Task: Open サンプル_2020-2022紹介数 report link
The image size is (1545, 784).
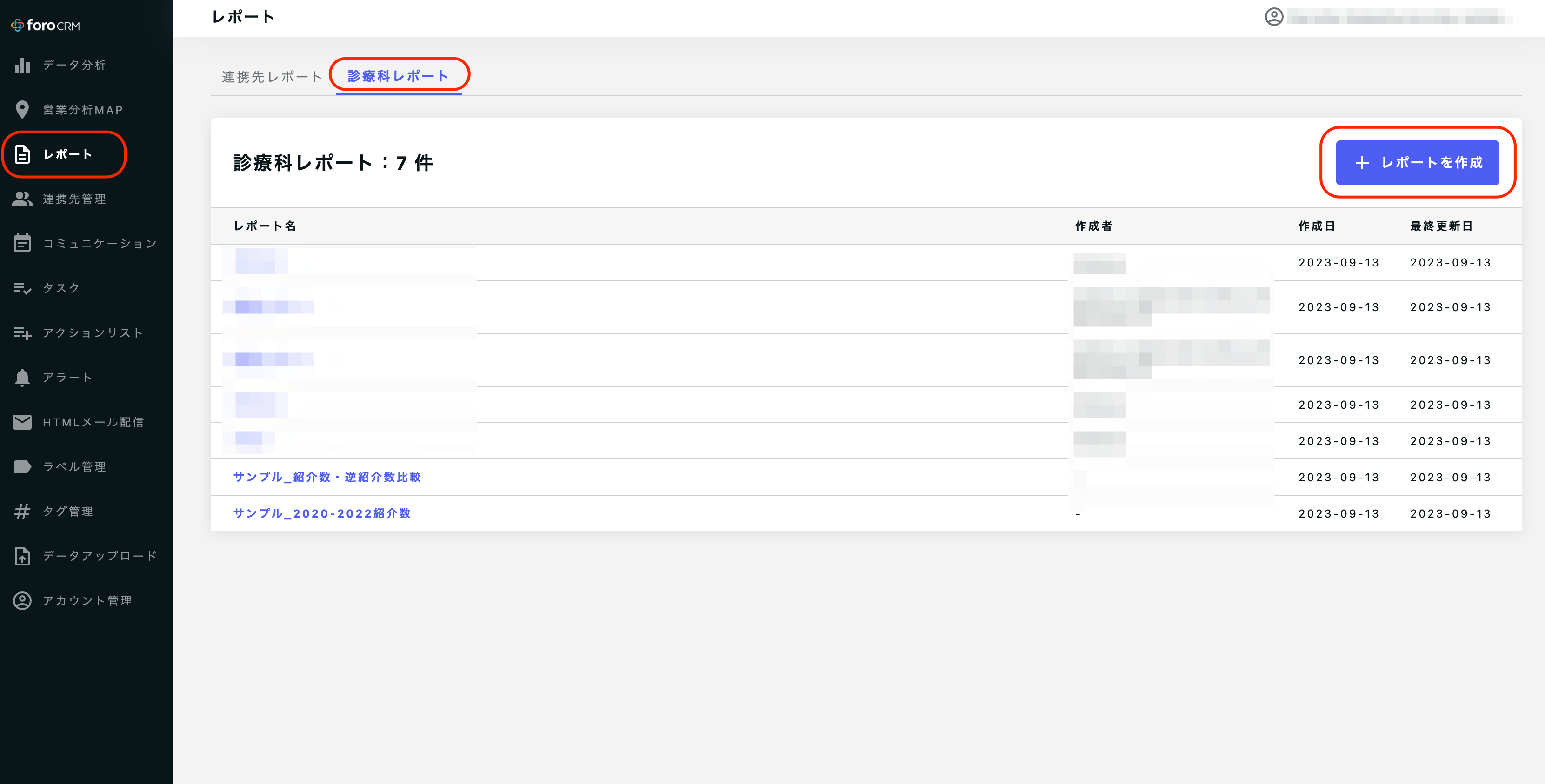Action: point(322,513)
